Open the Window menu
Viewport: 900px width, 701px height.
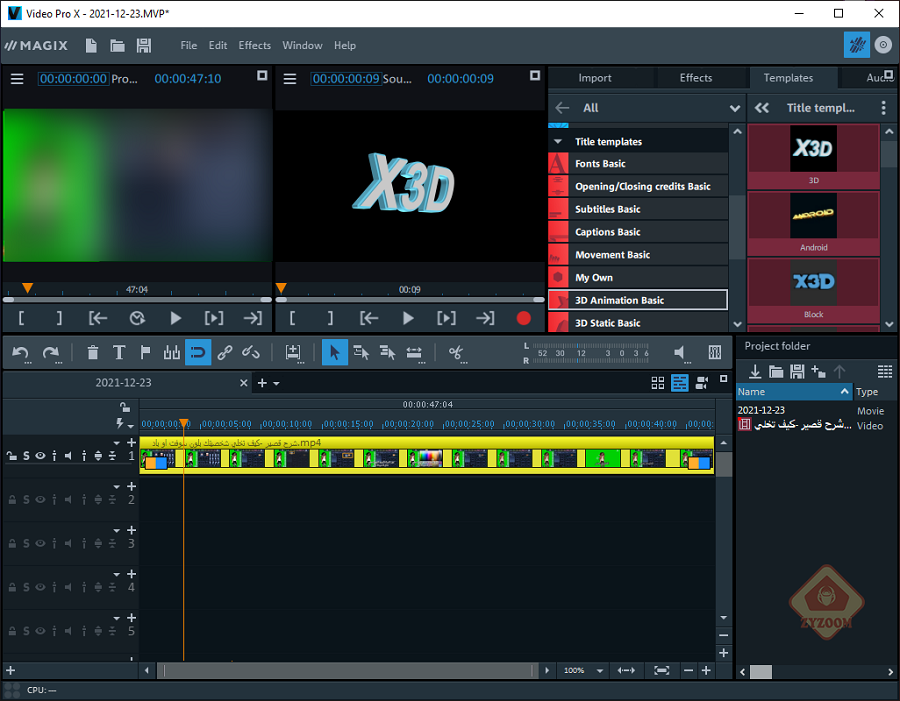point(302,45)
